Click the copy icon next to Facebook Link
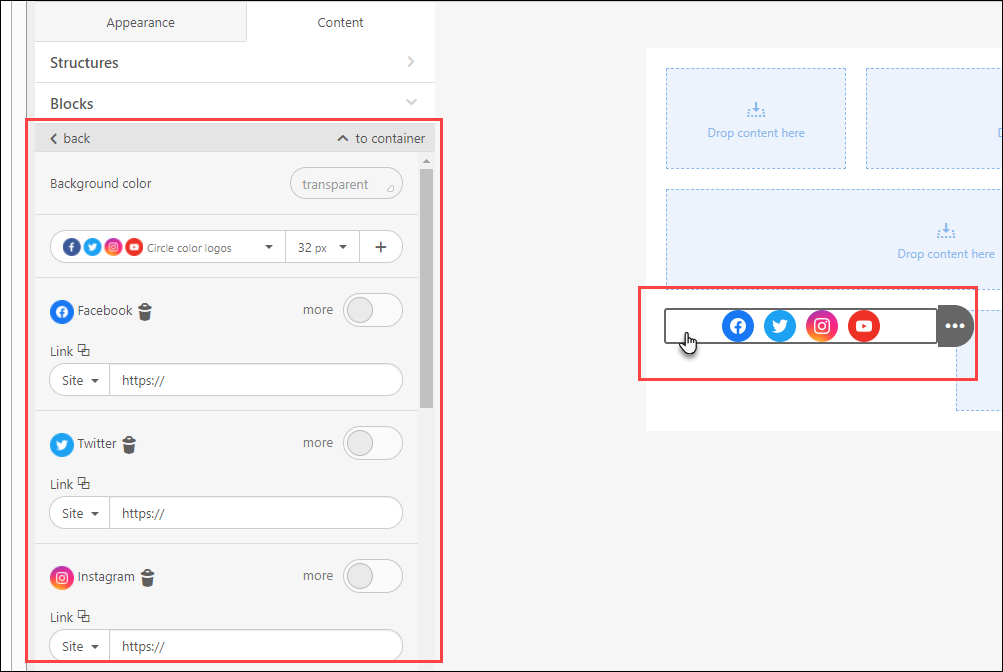Screen dimensions: 1003x672 click(x=84, y=350)
